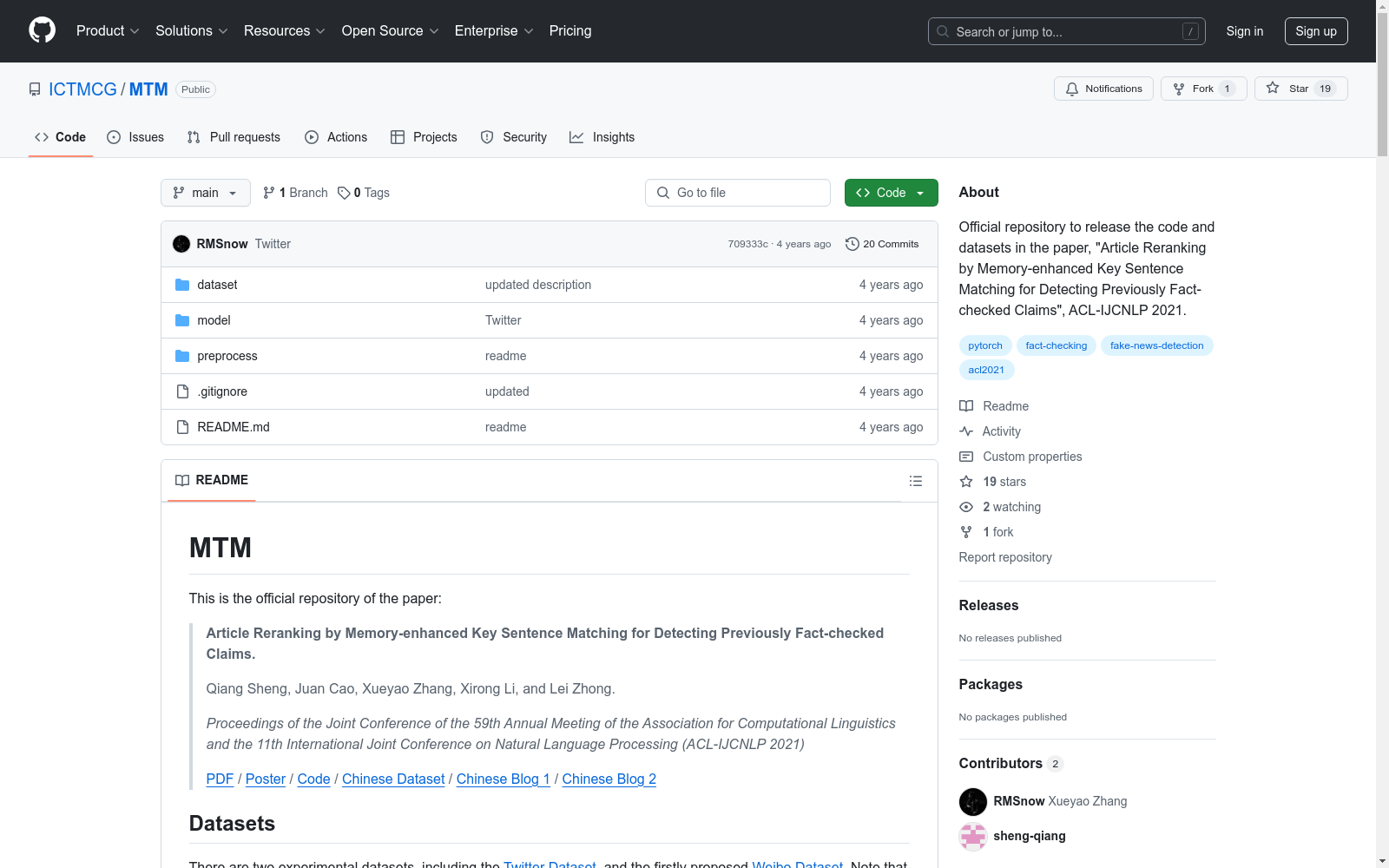Click the fork icon beside 1 fork

(966, 532)
